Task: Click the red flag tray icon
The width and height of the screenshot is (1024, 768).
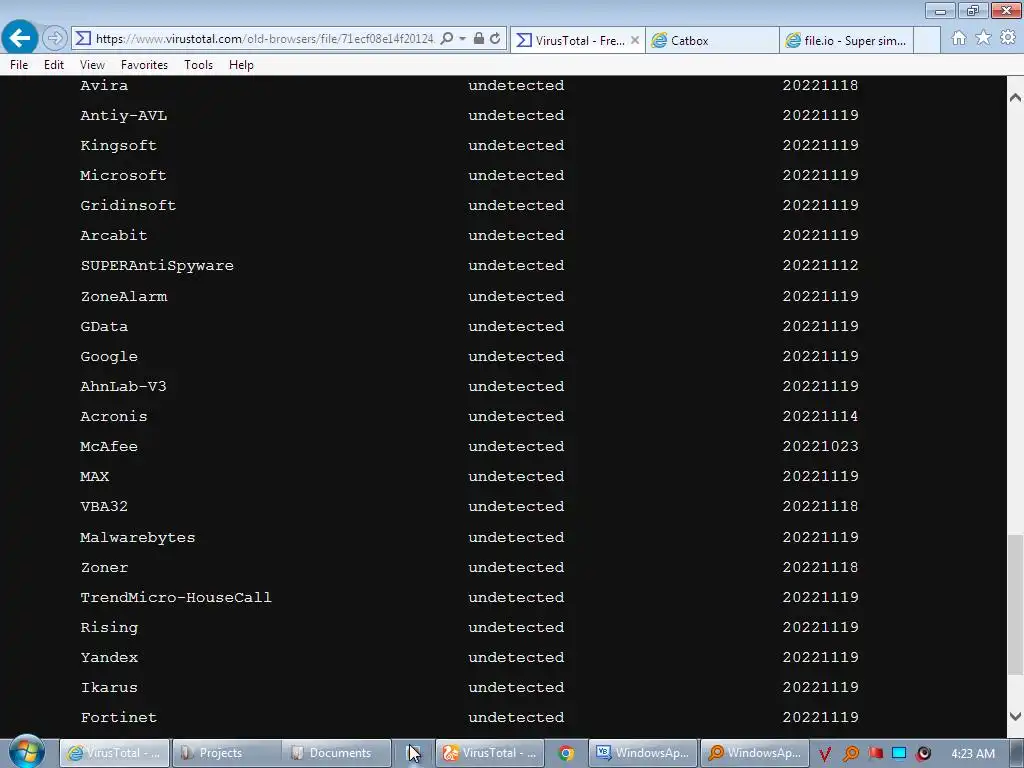Action: [875, 754]
